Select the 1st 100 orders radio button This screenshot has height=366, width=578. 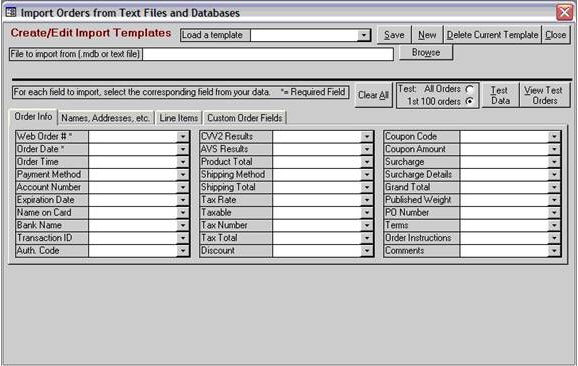[x=469, y=101]
